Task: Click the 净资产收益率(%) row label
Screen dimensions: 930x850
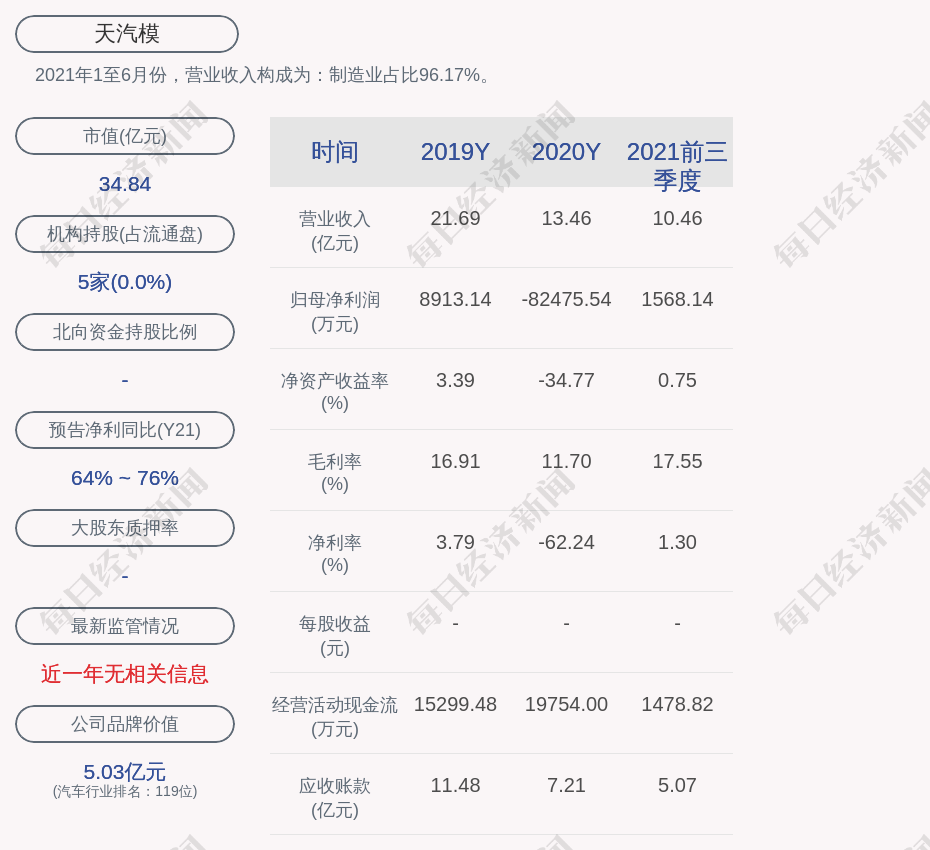Action: 335,392
